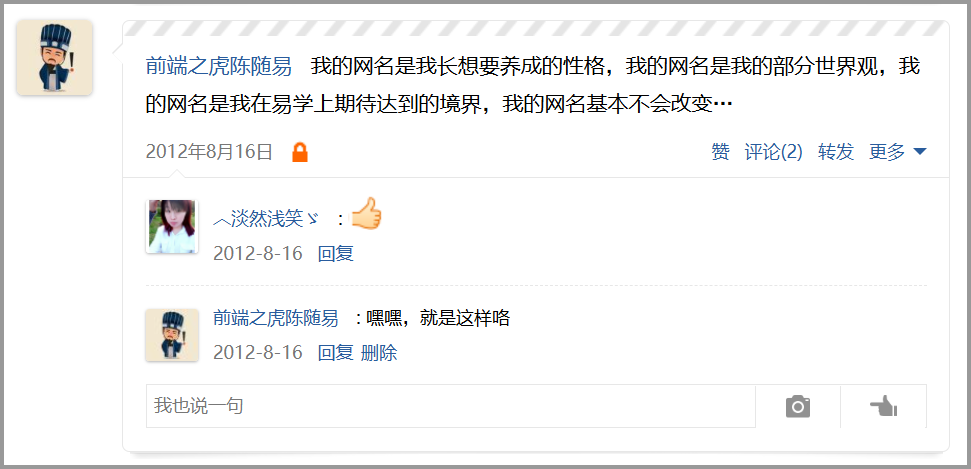Screen dimensions: 971x469
Task: Like the post with 赞
Action: [x=720, y=152]
